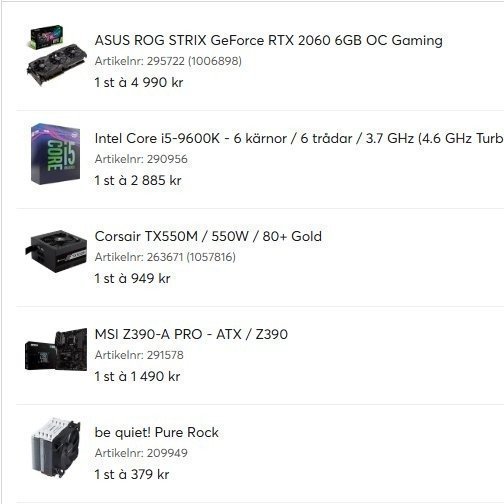Image resolution: width=504 pixels, height=504 pixels.
Task: Open the Intel Core i5 box thumbnail
Action: [x=55, y=154]
